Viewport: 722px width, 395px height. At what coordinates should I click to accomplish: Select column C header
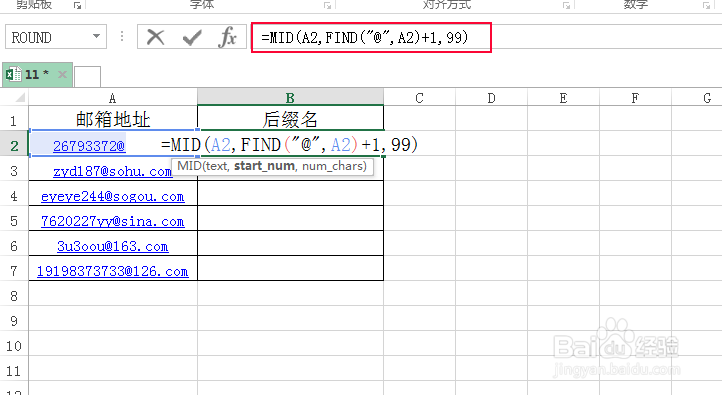tap(419, 97)
